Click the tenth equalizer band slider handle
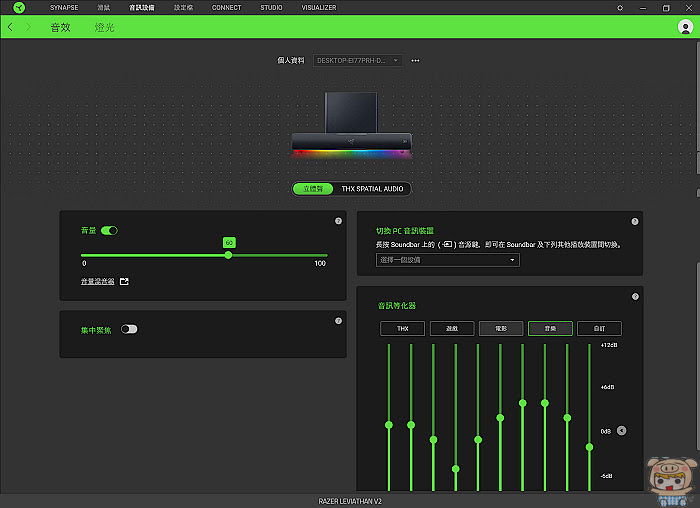Image resolution: width=700 pixels, height=508 pixels. pos(589,447)
